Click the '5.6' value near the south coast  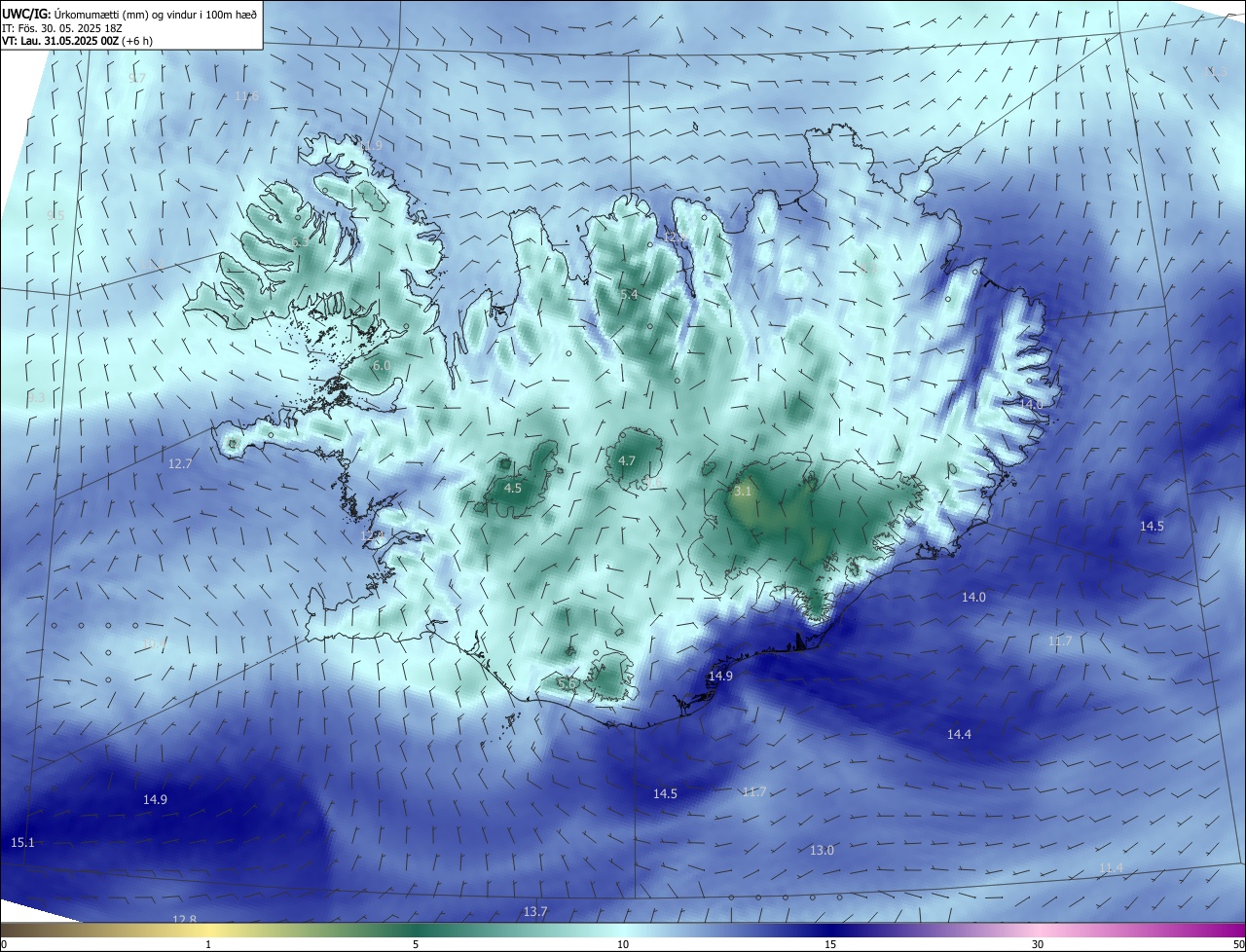coord(567,684)
